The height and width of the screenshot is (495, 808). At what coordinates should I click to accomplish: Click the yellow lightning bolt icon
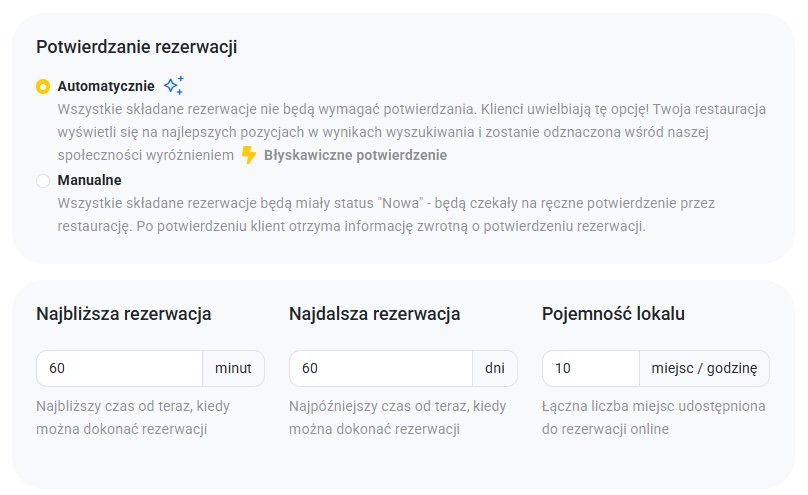pos(250,155)
